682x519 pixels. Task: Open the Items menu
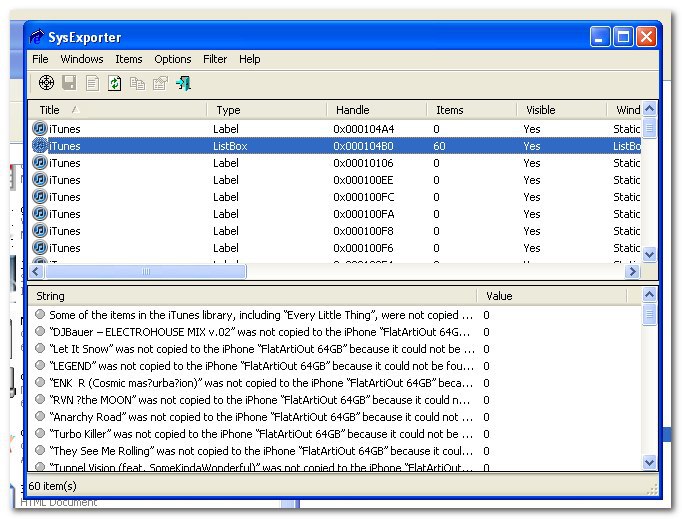[x=129, y=59]
